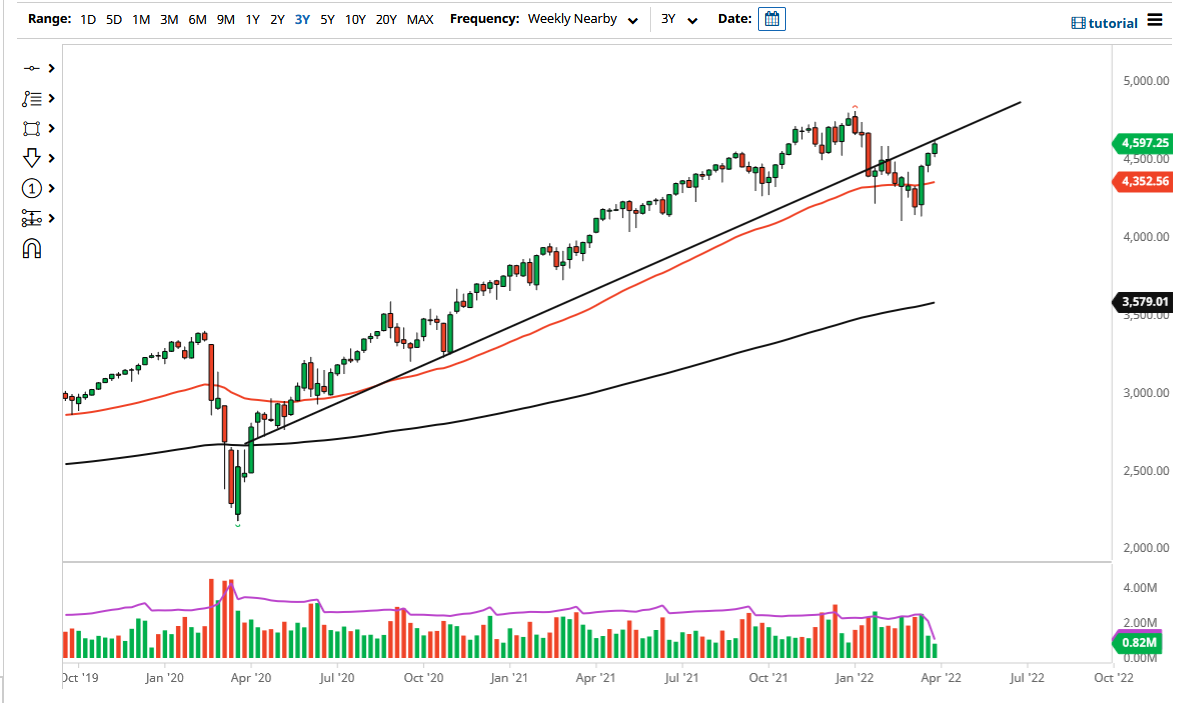The image size is (1179, 703).
Task: Enable the MAX range option
Action: pos(420,18)
